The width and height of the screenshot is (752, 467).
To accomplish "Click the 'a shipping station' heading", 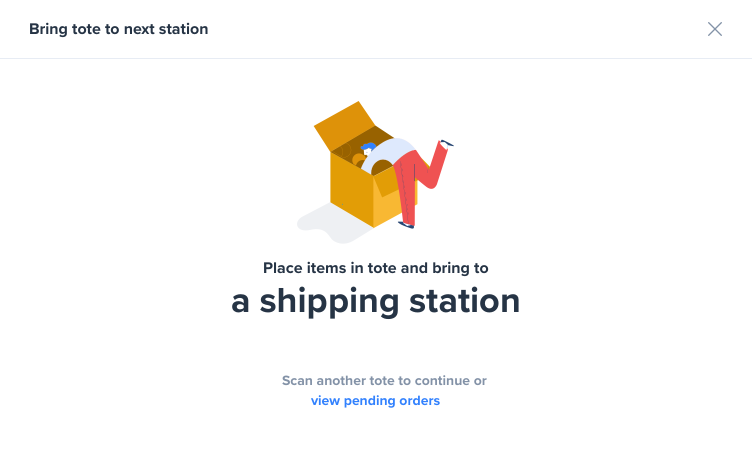I will click(x=376, y=302).
